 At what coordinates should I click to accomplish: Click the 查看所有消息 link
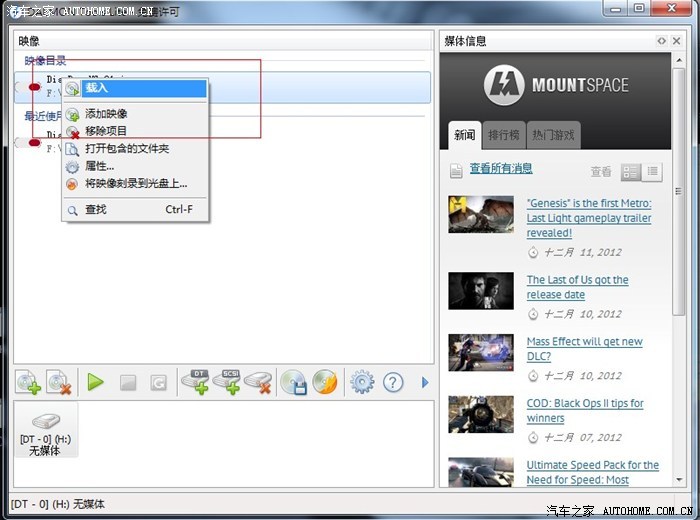501,169
